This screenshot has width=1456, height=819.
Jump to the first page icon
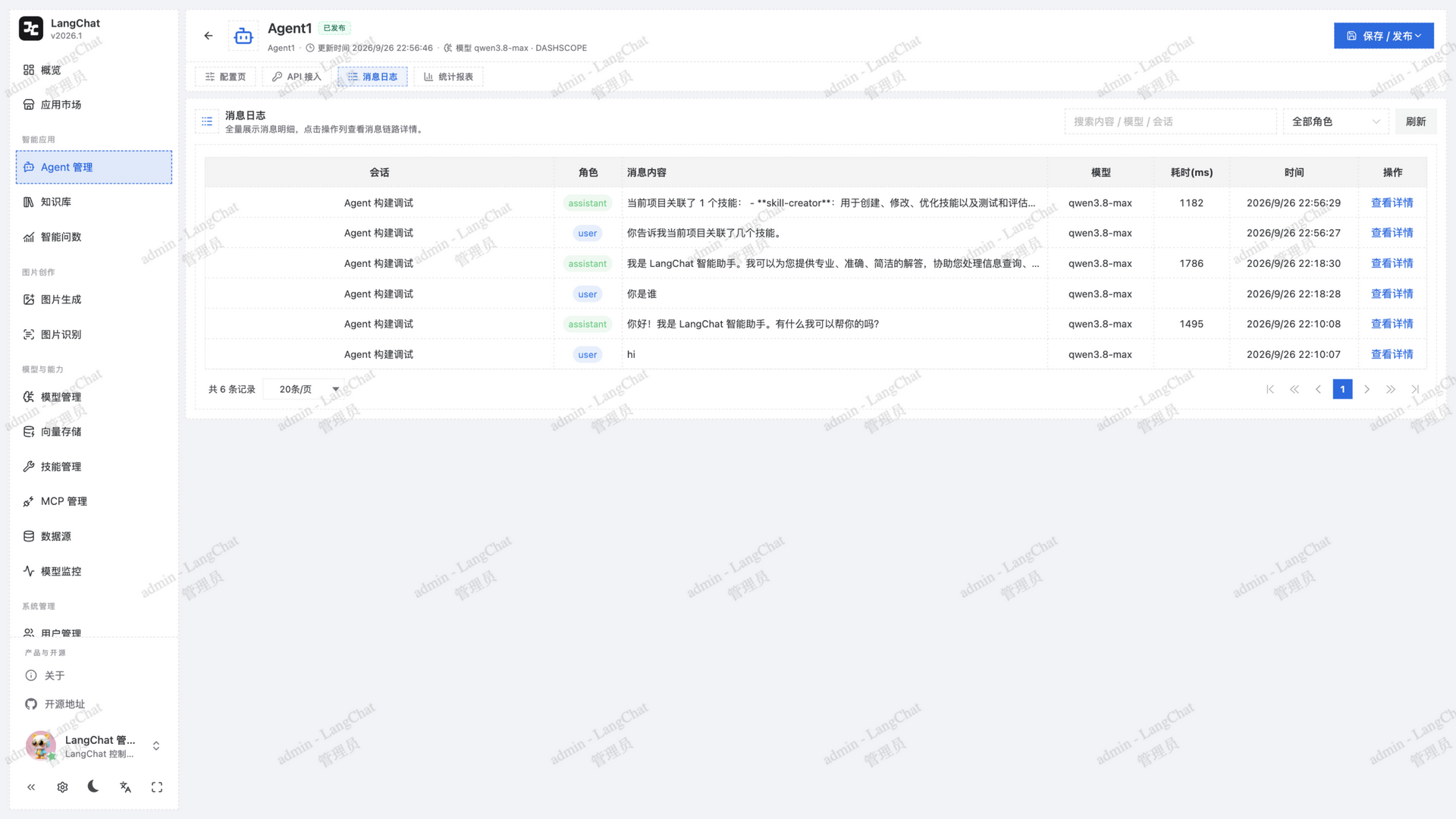point(1270,389)
